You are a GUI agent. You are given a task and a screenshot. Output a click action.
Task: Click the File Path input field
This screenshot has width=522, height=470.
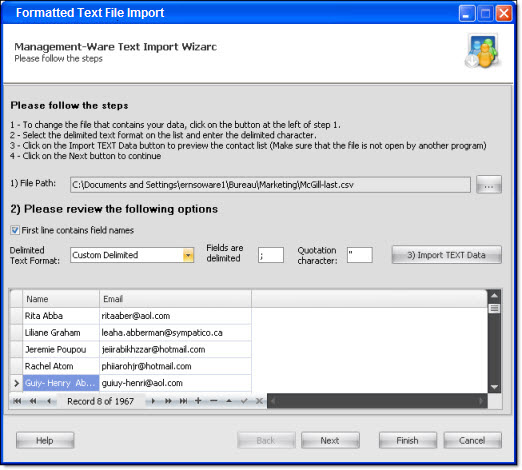click(270, 185)
